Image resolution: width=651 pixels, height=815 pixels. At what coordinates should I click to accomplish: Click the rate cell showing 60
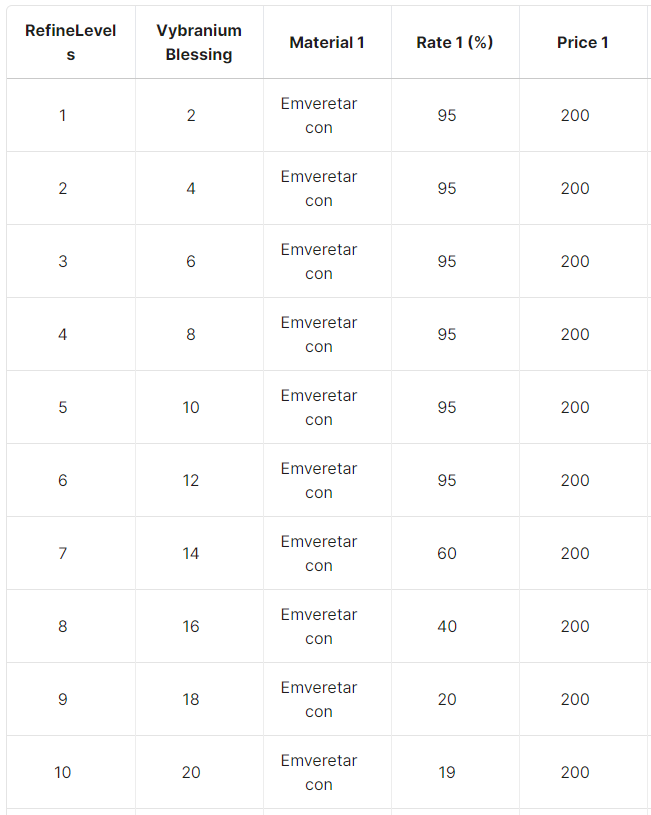tap(447, 553)
